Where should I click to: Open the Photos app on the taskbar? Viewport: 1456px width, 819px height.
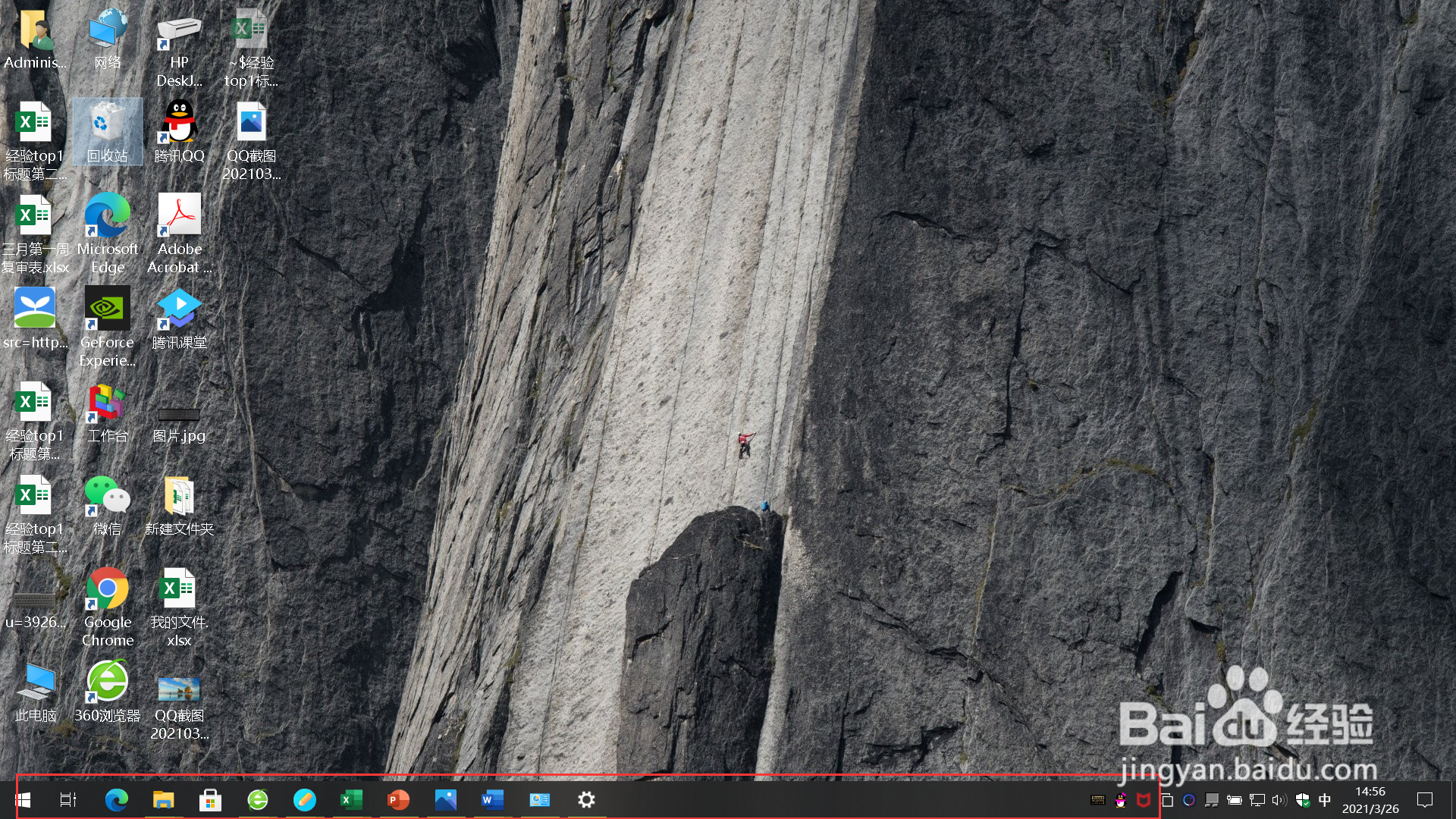[446, 799]
